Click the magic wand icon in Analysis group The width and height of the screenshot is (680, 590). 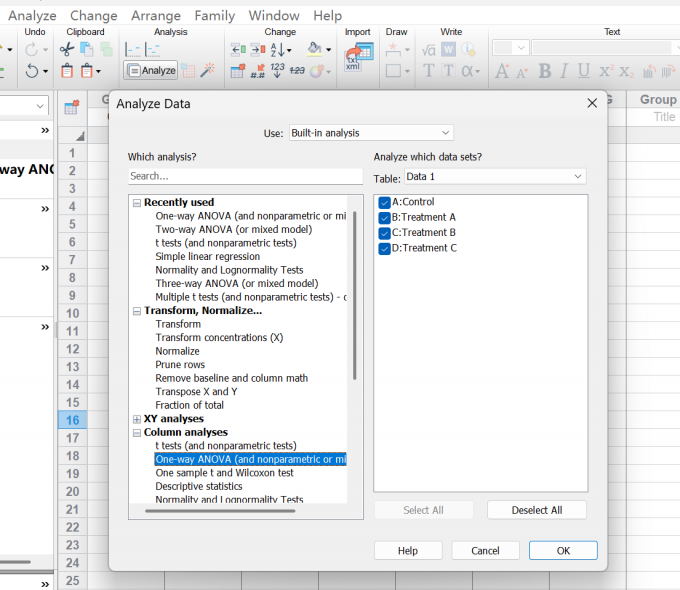click(208, 70)
